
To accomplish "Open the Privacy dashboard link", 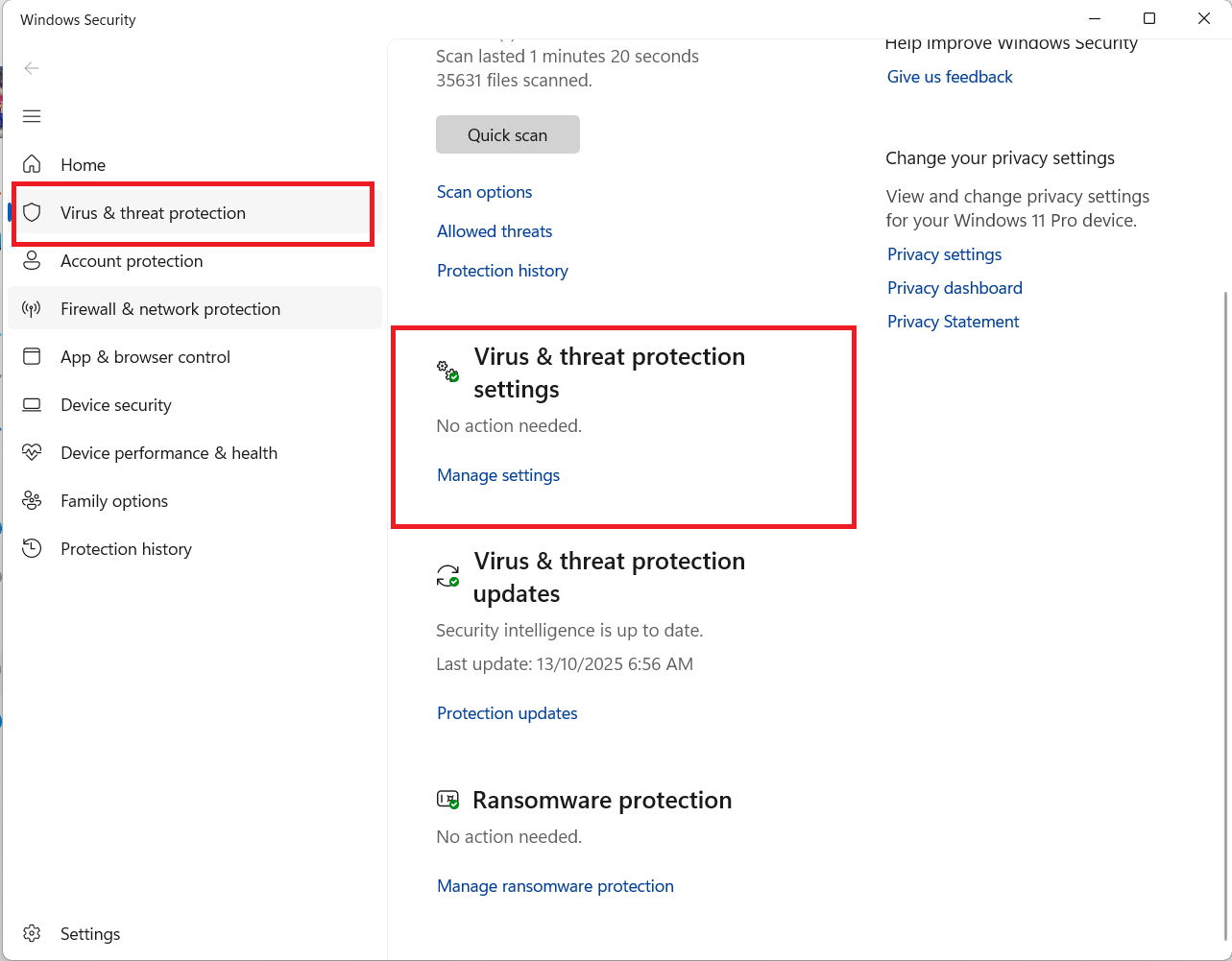I will click(x=954, y=288).
